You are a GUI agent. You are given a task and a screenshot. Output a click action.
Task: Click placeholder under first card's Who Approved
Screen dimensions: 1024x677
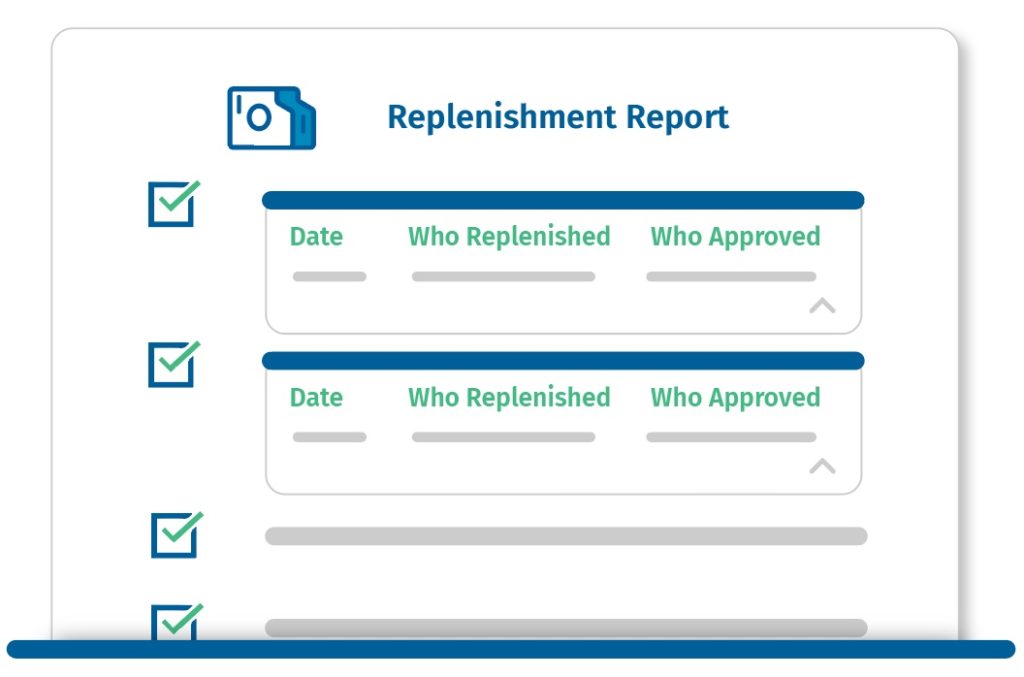pos(731,276)
